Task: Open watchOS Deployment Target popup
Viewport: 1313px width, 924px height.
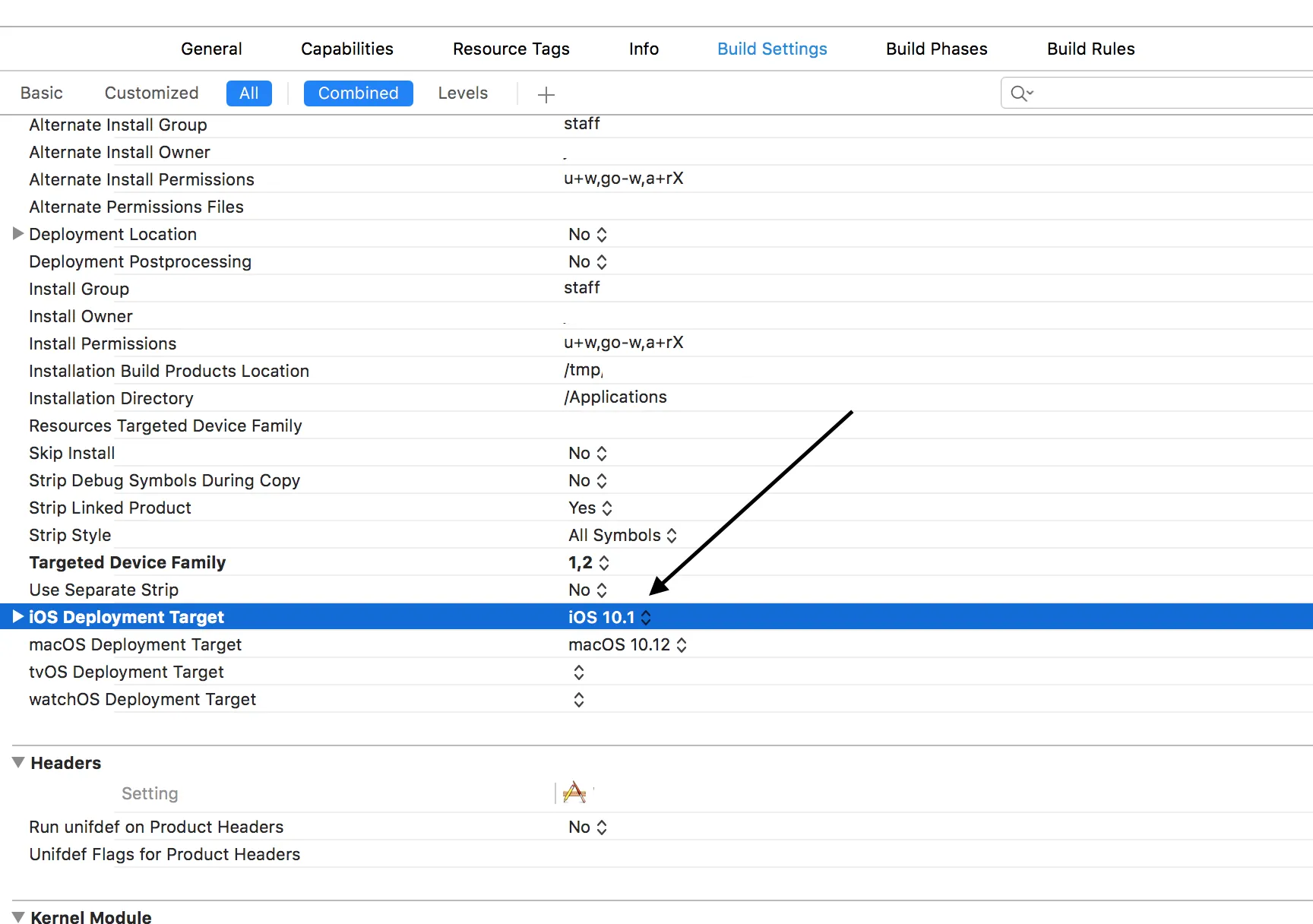Action: pyautogui.click(x=579, y=700)
